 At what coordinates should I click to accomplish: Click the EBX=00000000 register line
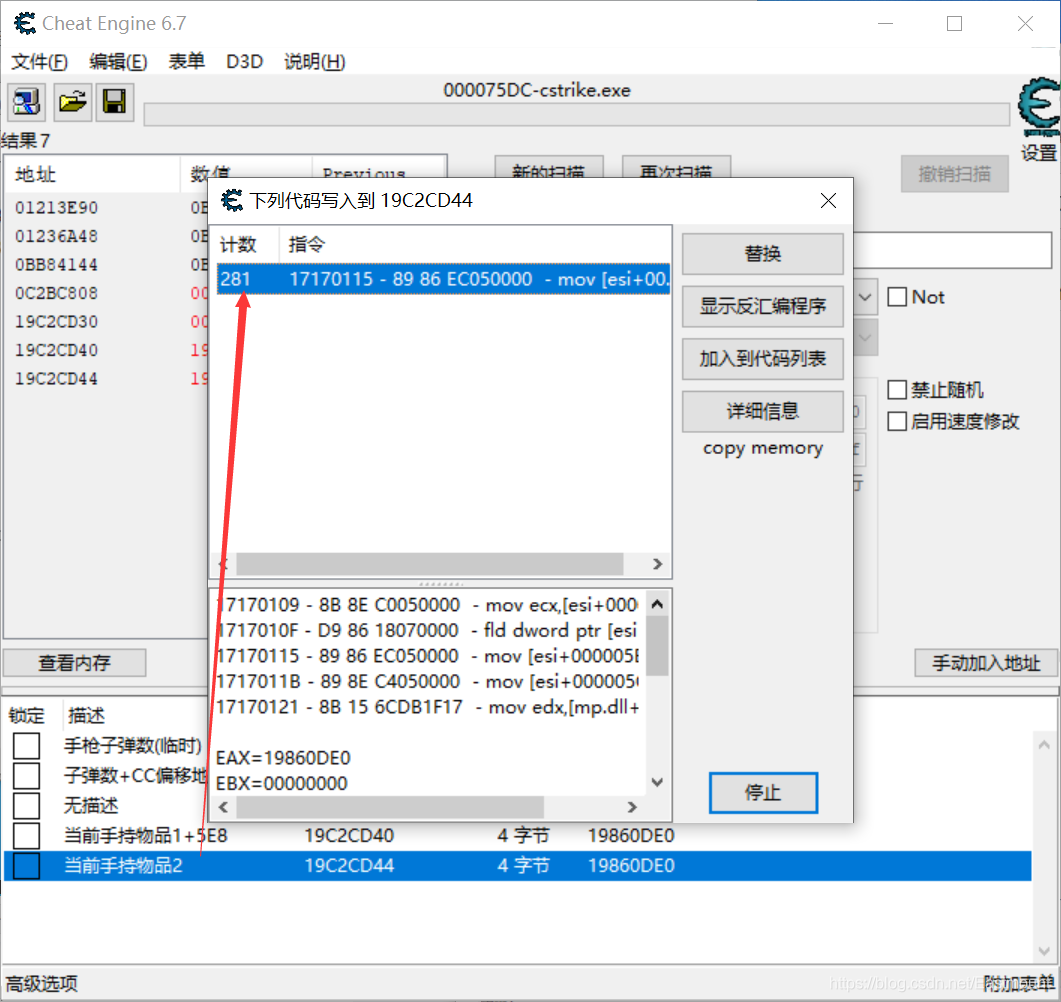(281, 783)
